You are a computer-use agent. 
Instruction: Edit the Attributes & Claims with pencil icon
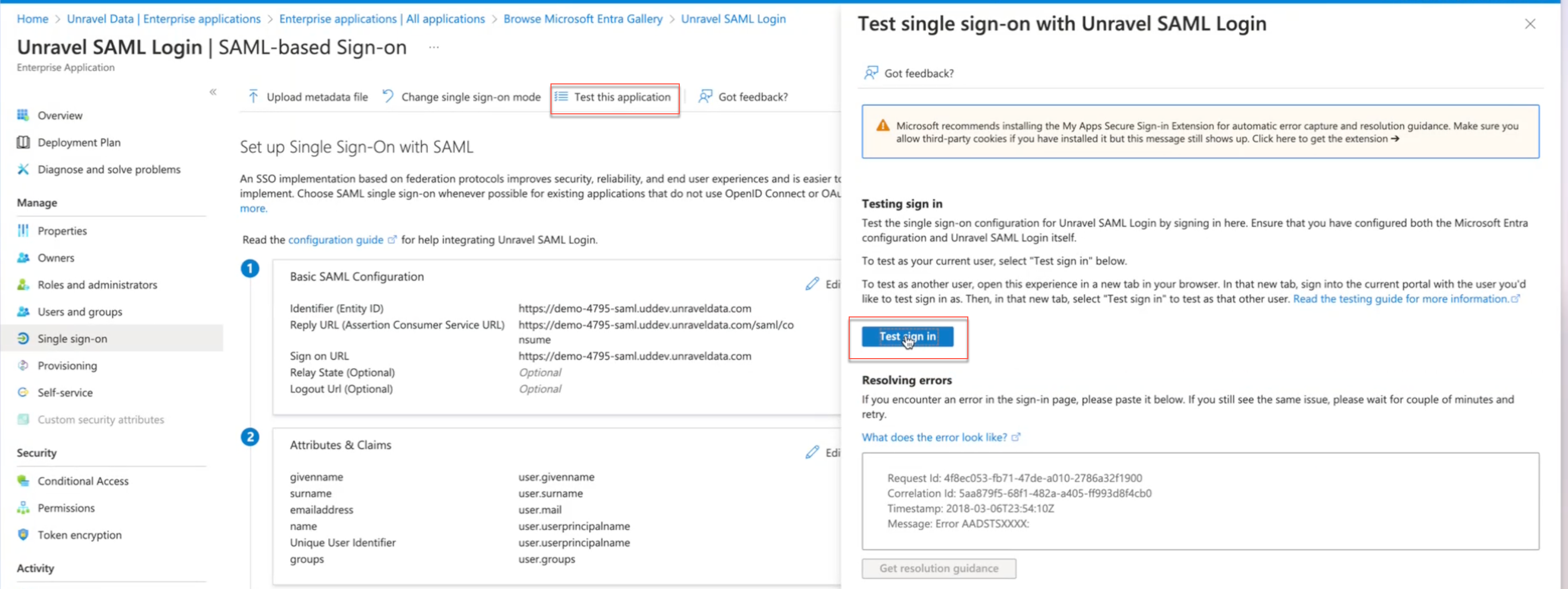click(x=813, y=452)
